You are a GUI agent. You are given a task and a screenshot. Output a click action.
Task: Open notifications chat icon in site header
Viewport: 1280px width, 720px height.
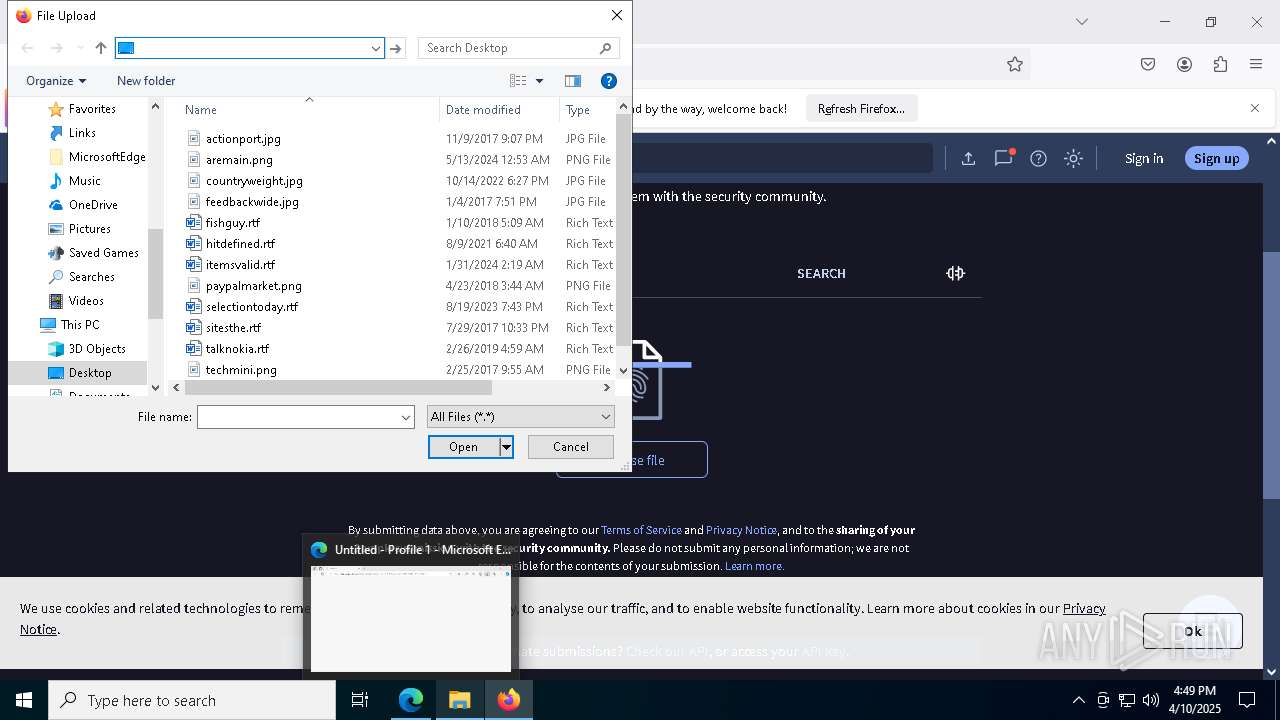(x=1004, y=158)
